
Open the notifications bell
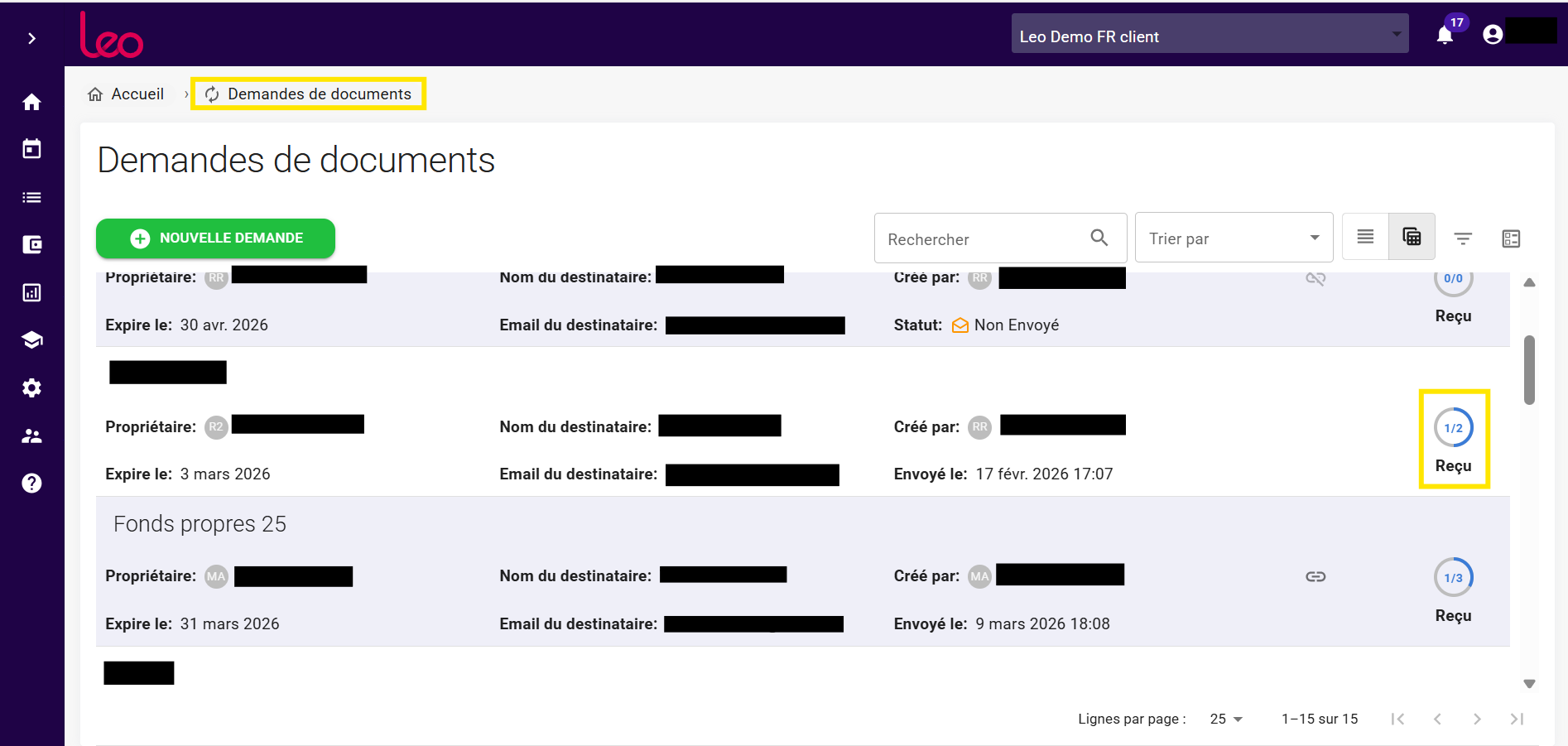tap(1445, 35)
